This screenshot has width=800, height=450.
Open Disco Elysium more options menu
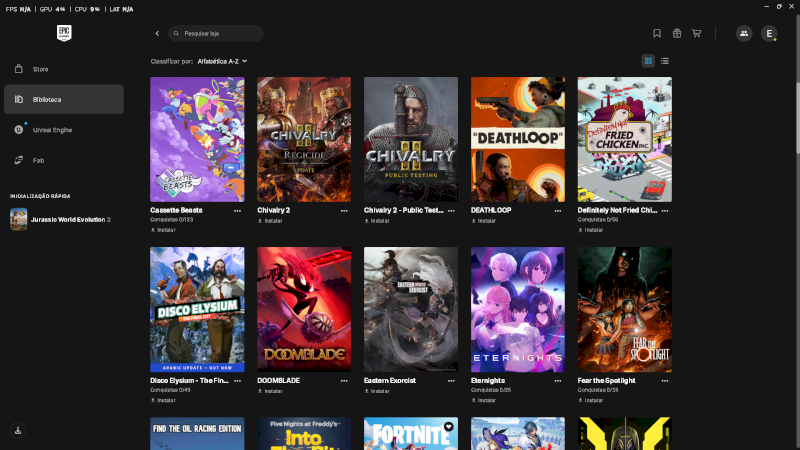[237, 381]
